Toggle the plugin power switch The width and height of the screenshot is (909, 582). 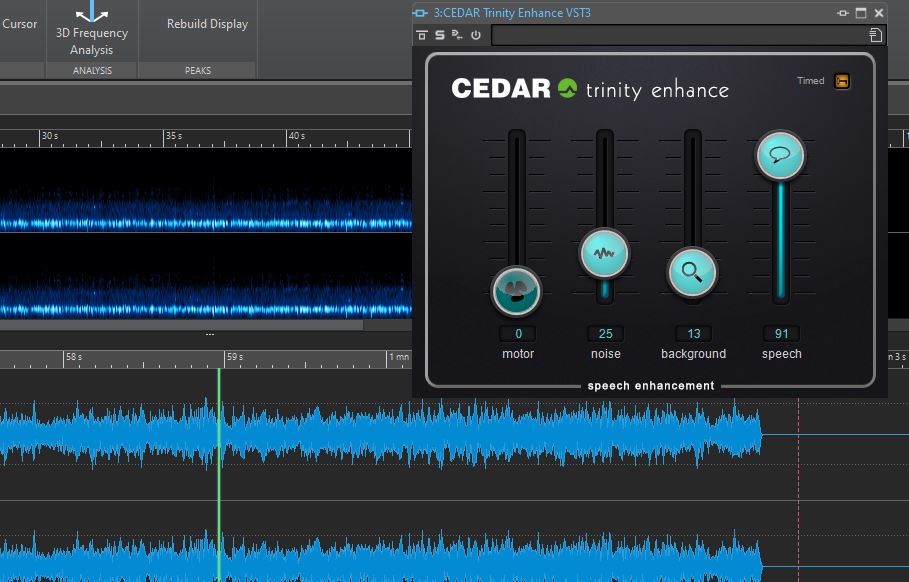(x=475, y=35)
